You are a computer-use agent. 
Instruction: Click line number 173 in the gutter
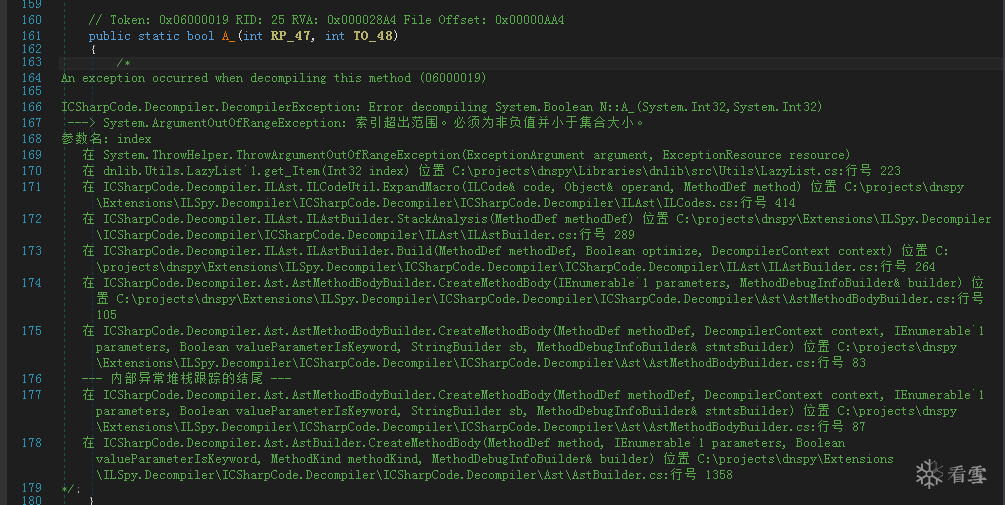point(31,251)
